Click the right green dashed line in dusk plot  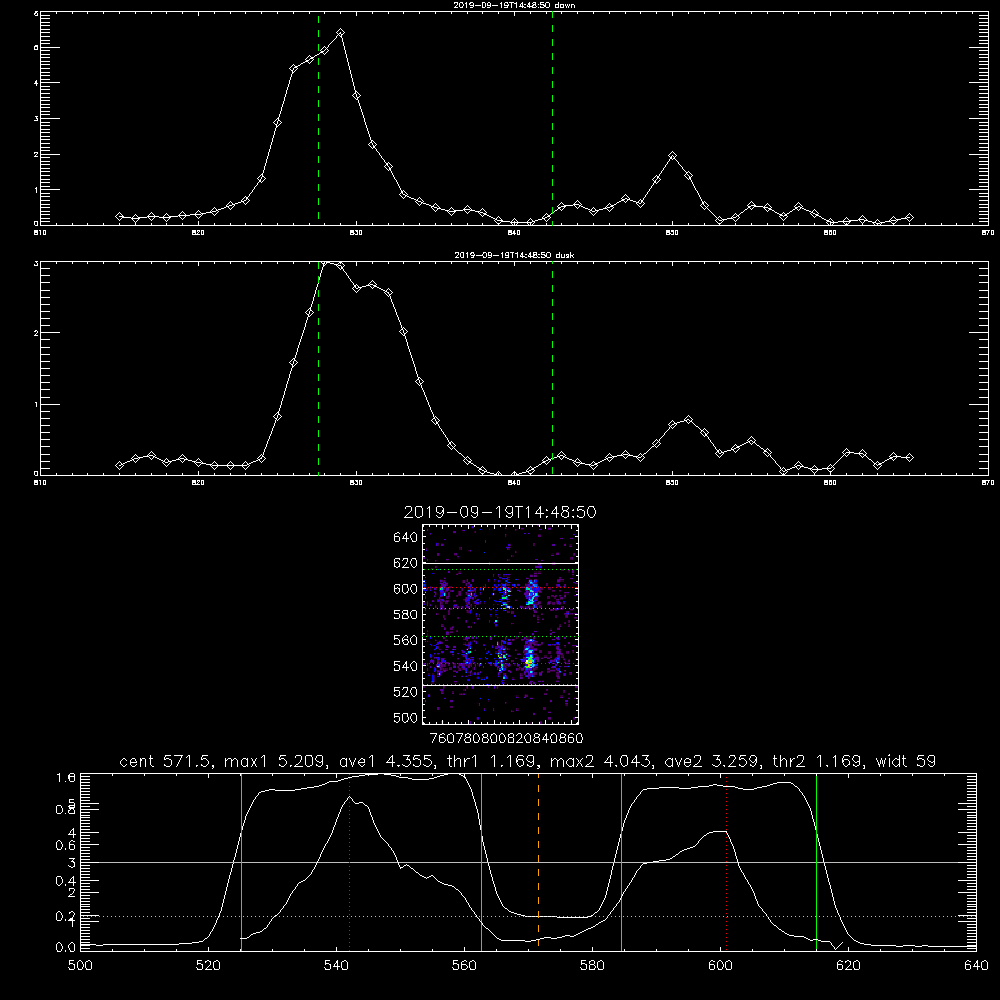click(552, 368)
